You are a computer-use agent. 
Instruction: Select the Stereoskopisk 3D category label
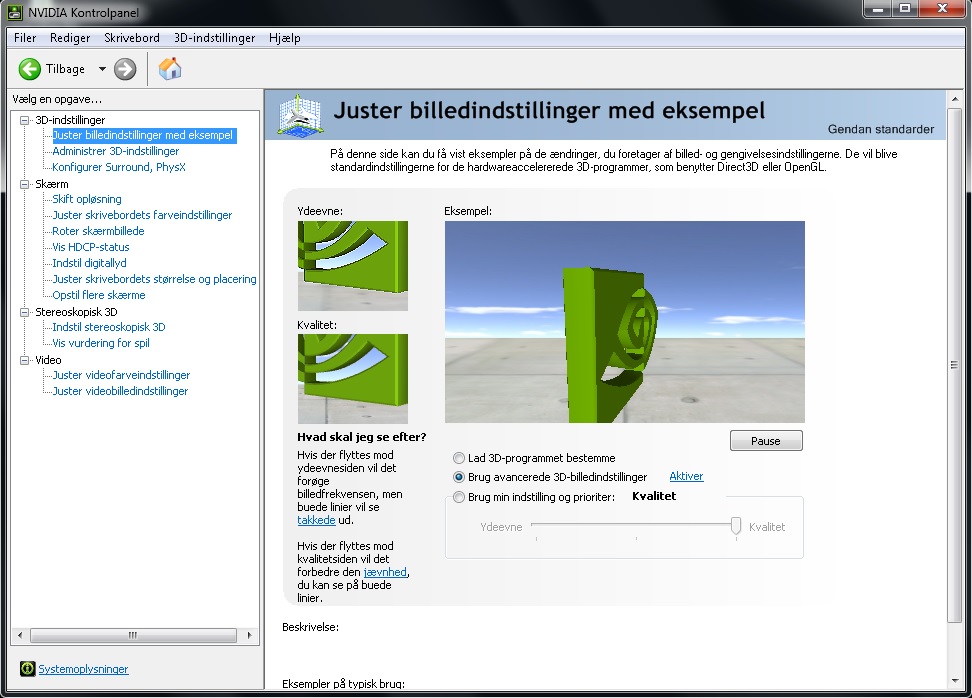(x=76, y=312)
